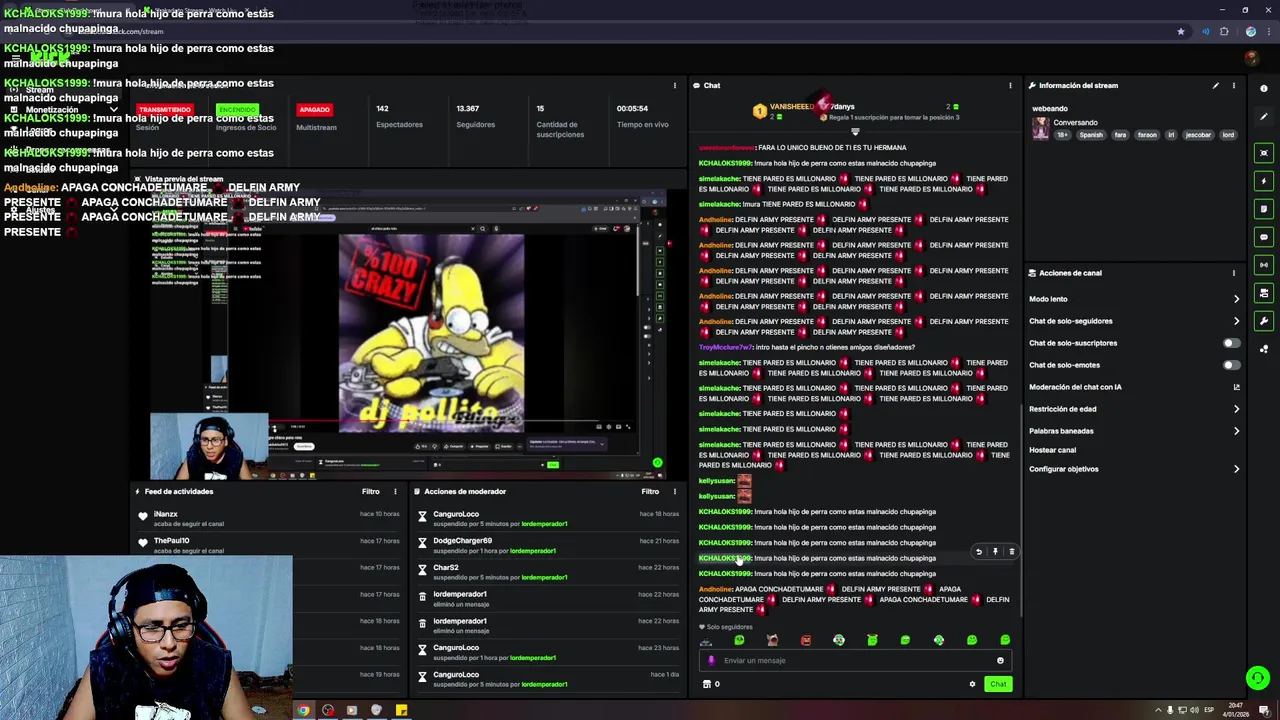The image size is (1280, 720).
Task: Toggle Chat de solo-suscriptores switch
Action: [1231, 343]
